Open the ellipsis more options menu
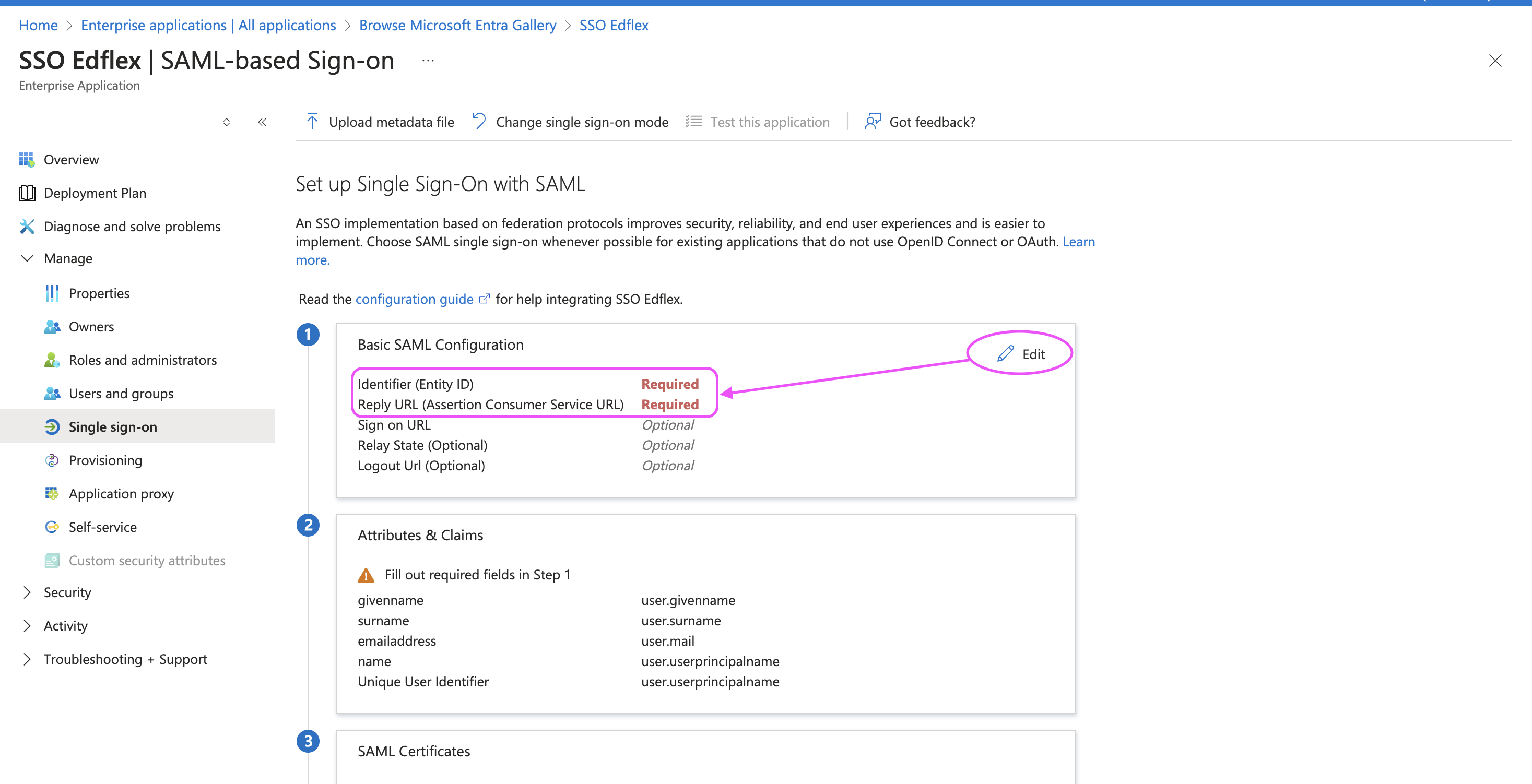 click(x=428, y=61)
